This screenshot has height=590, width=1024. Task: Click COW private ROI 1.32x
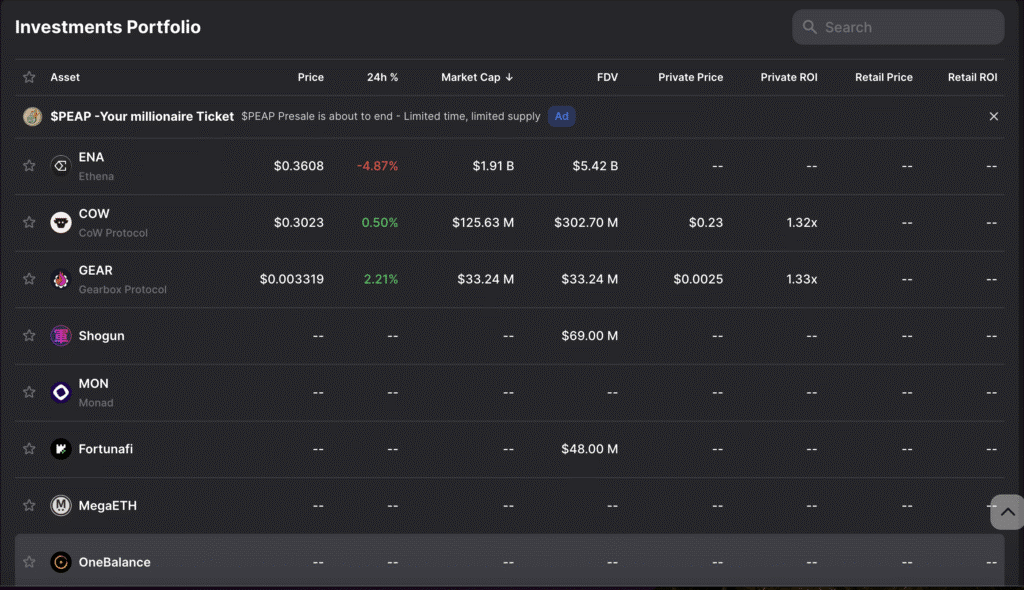click(x=802, y=222)
